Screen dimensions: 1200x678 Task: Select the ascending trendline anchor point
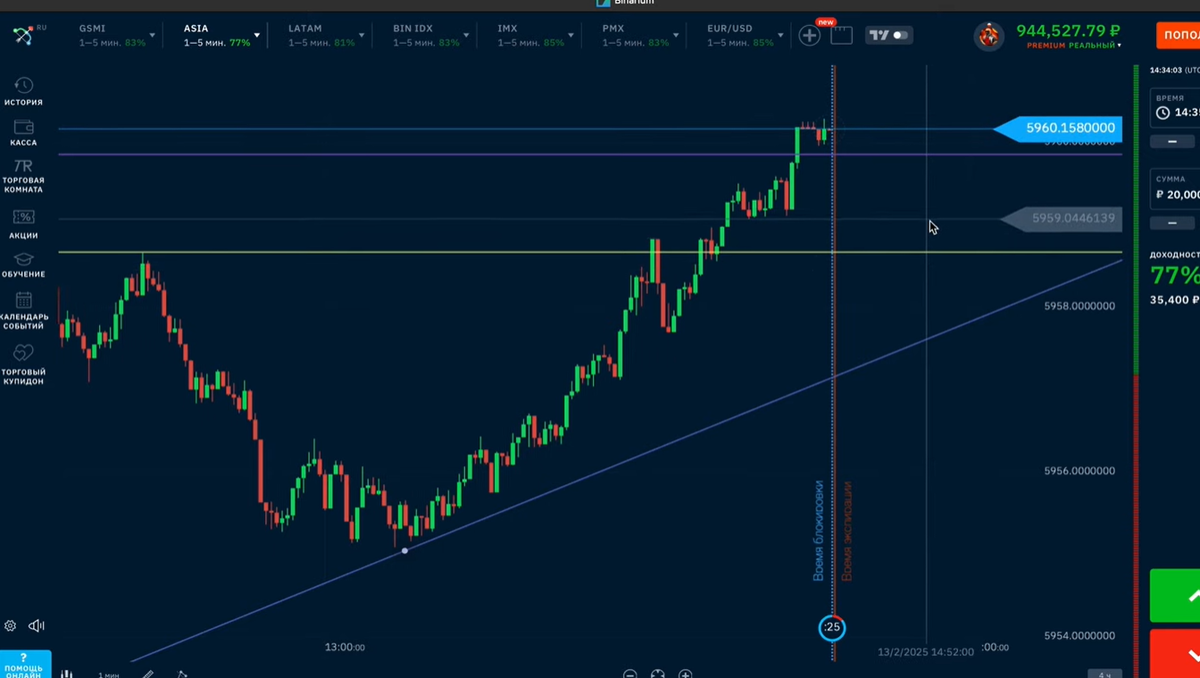point(404,550)
